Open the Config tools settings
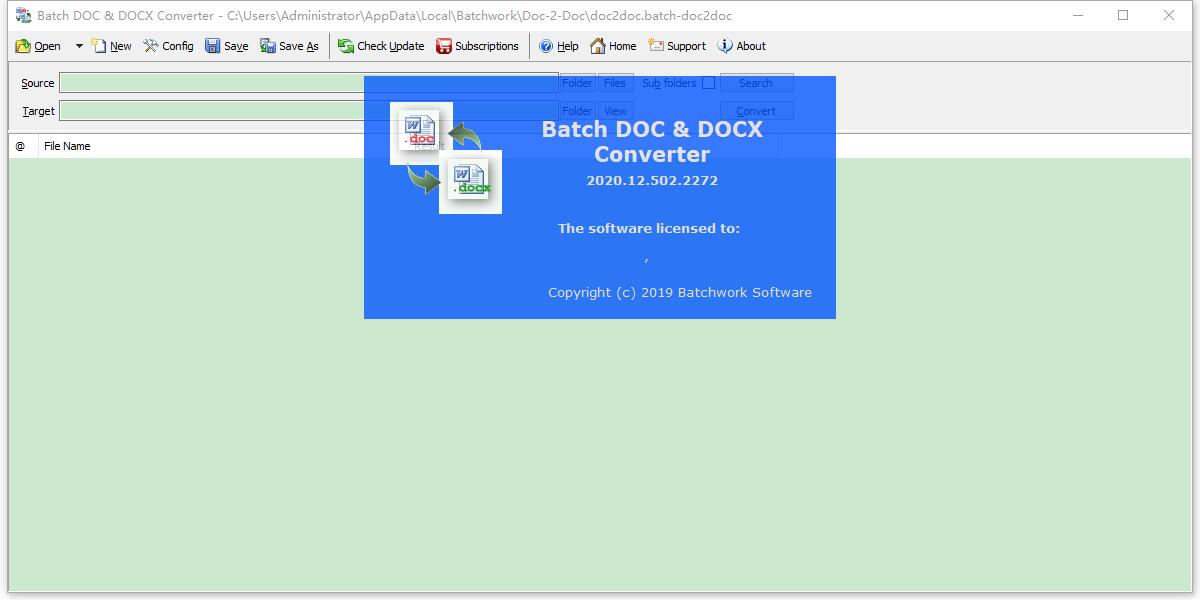This screenshot has width=1200, height=600. [168, 46]
